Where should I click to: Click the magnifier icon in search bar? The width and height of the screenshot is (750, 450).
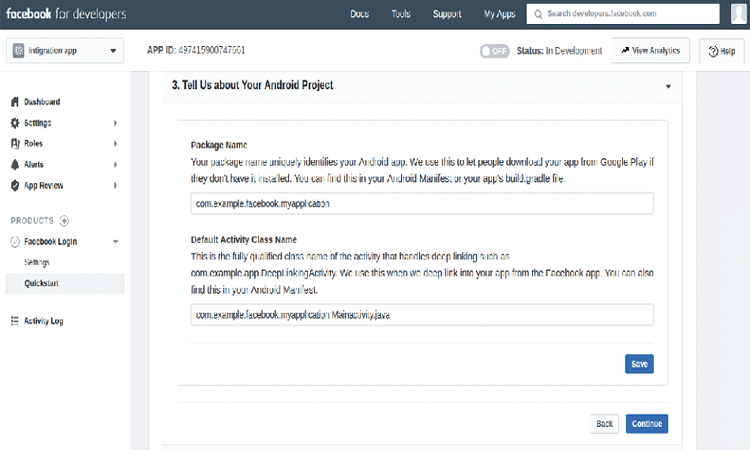pyautogui.click(x=540, y=14)
